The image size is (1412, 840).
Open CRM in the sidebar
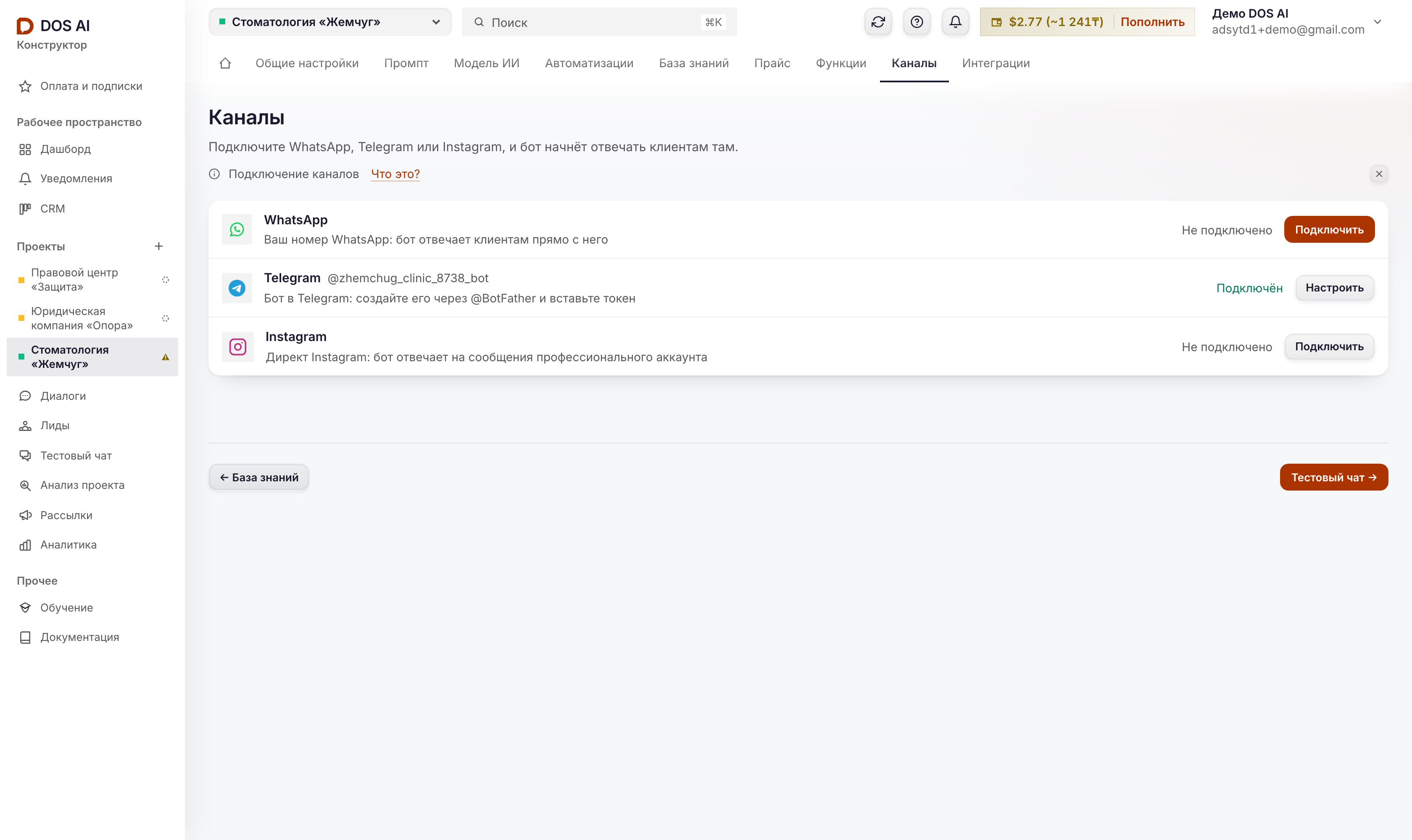tap(92, 208)
